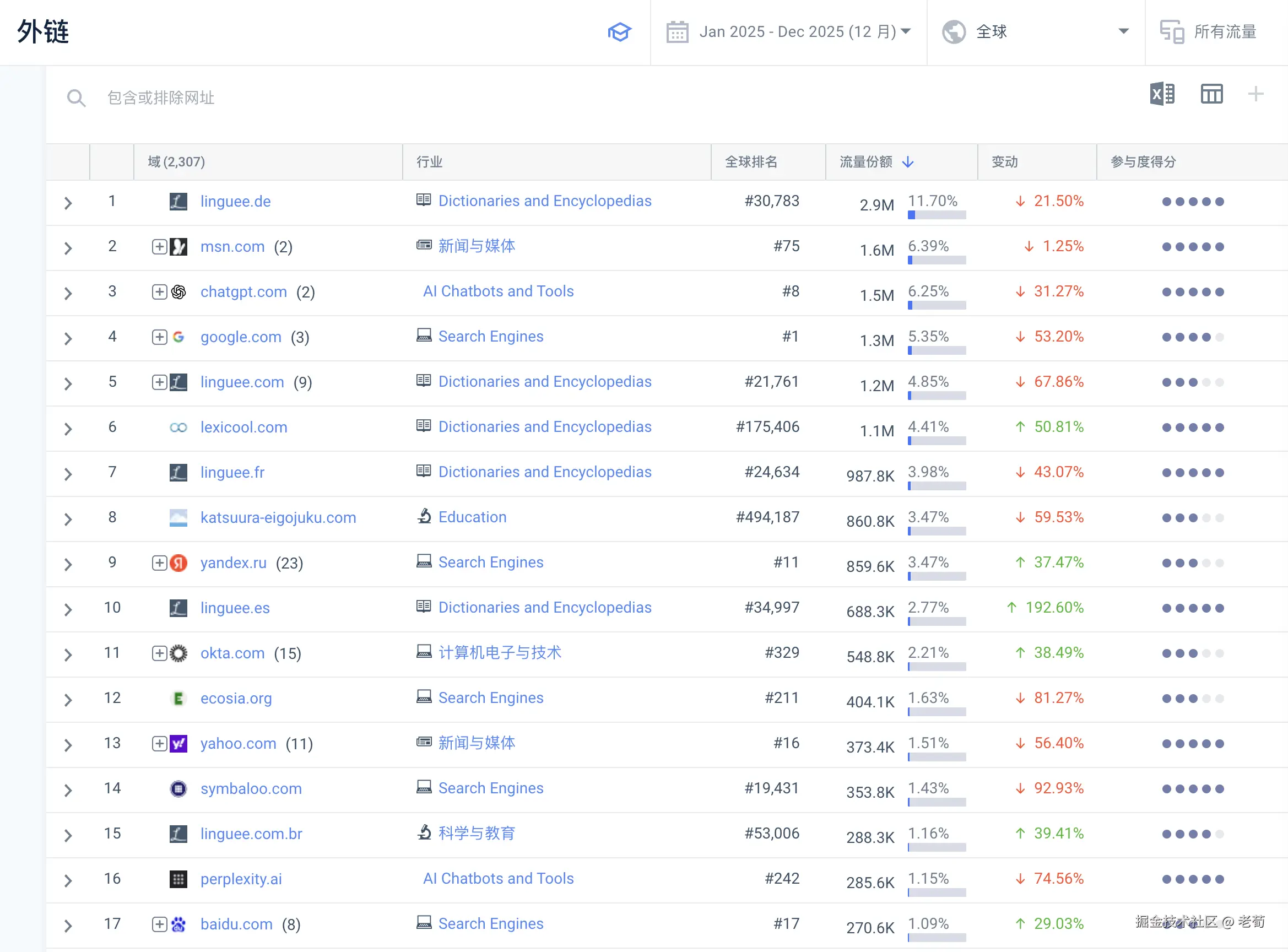Toggle the plus box beside msn.com
Image resolution: width=1288 pixels, height=952 pixels.
160,247
